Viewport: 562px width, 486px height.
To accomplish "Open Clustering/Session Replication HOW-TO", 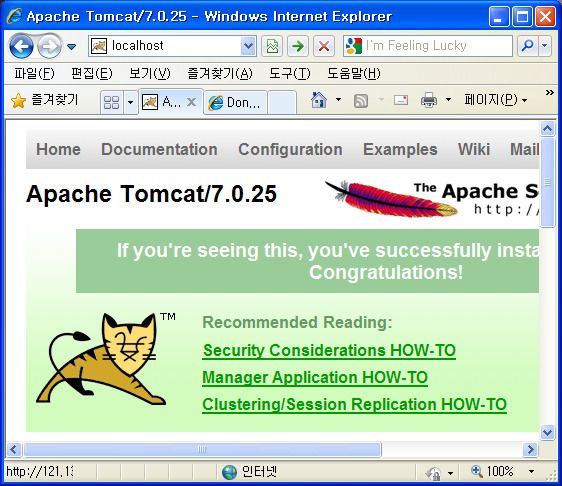I will coord(354,405).
